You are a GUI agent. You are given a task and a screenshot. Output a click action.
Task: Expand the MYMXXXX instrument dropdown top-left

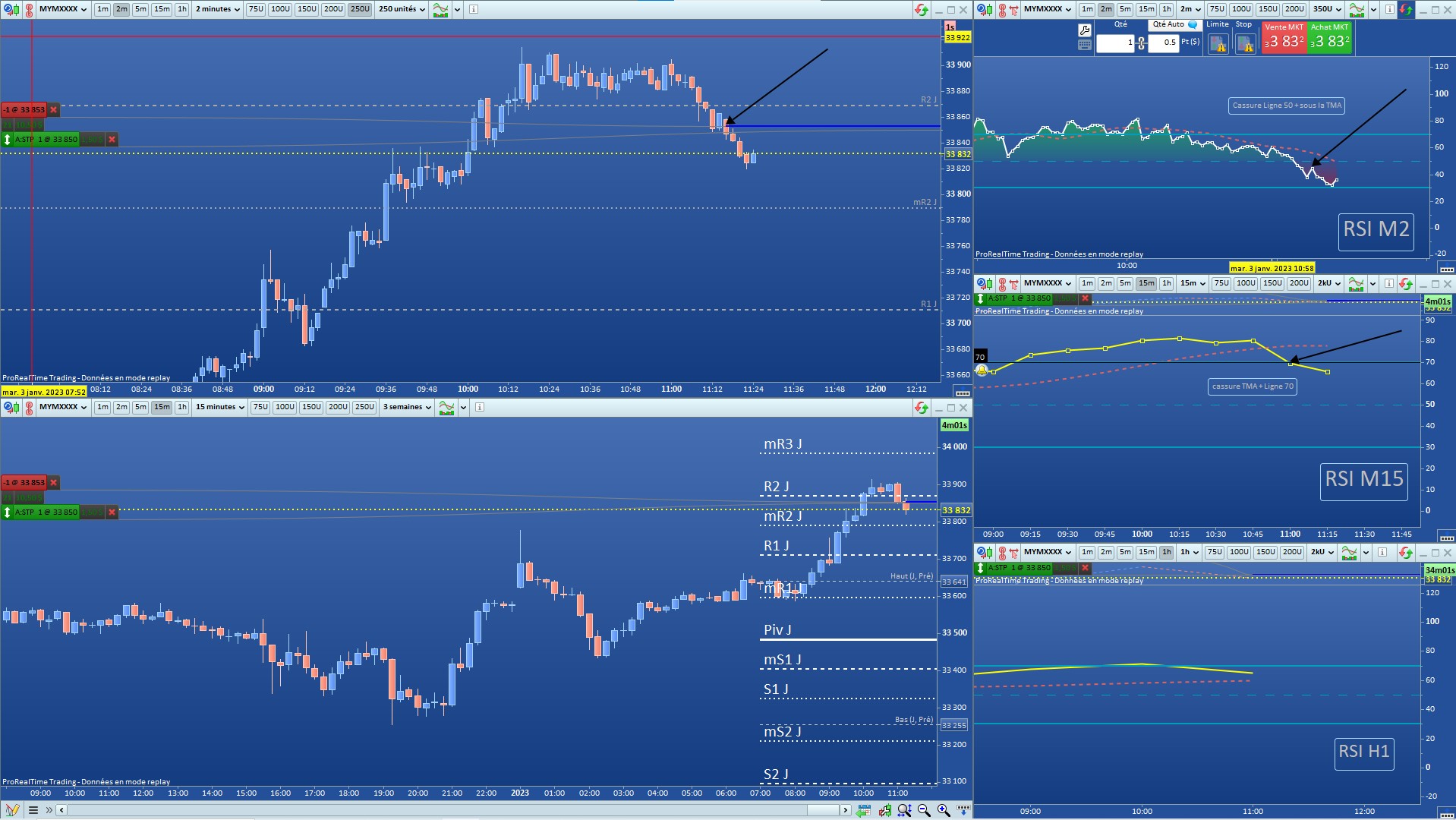pyautogui.click(x=62, y=9)
